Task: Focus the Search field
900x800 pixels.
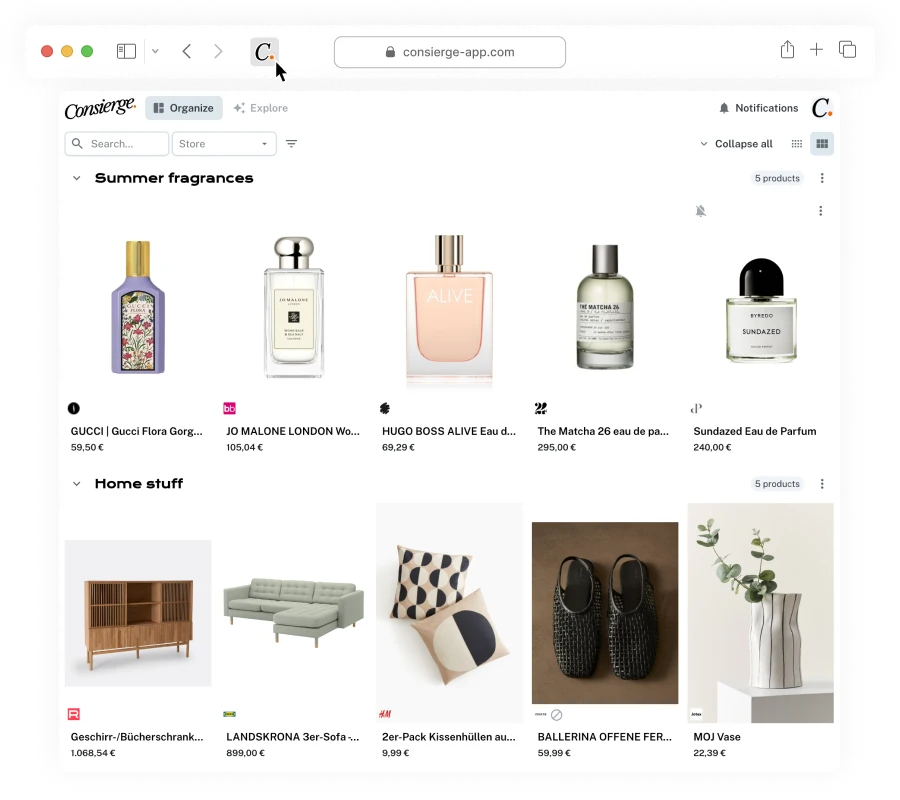Action: point(117,143)
